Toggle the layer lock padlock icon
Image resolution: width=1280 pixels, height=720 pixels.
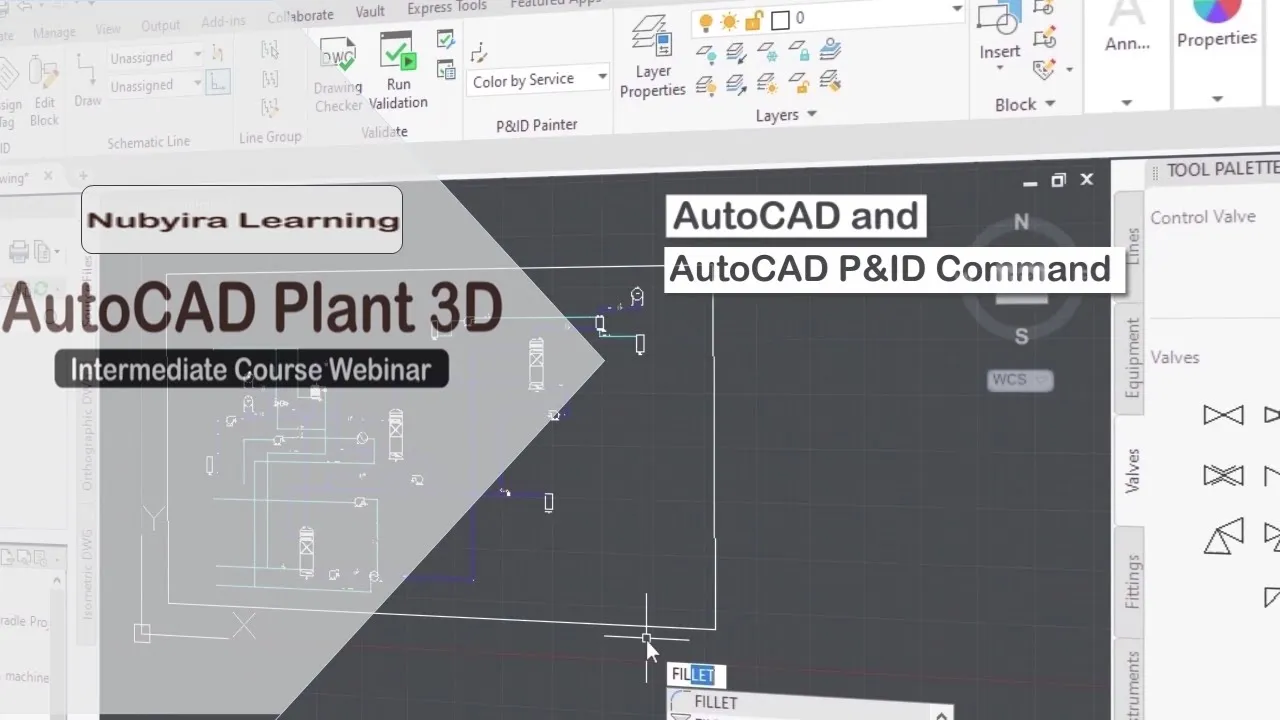[x=755, y=21]
